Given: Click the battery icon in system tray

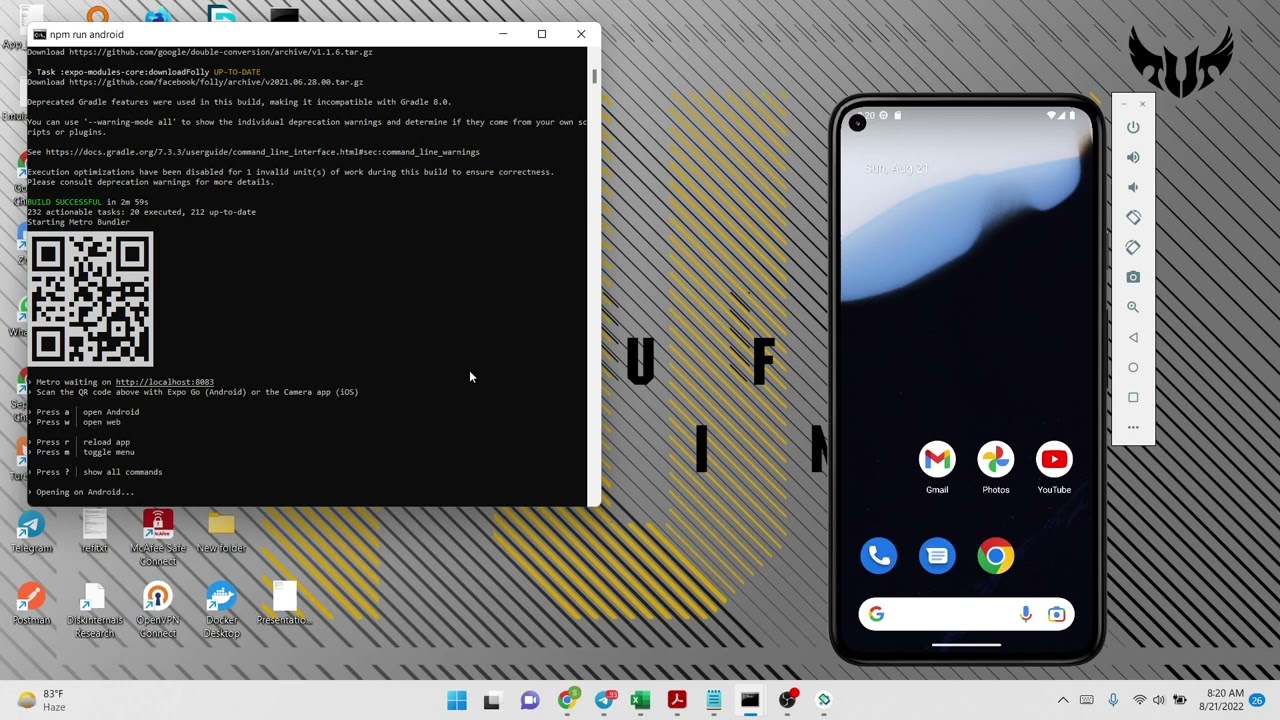Looking at the screenshot, I should point(1180,700).
